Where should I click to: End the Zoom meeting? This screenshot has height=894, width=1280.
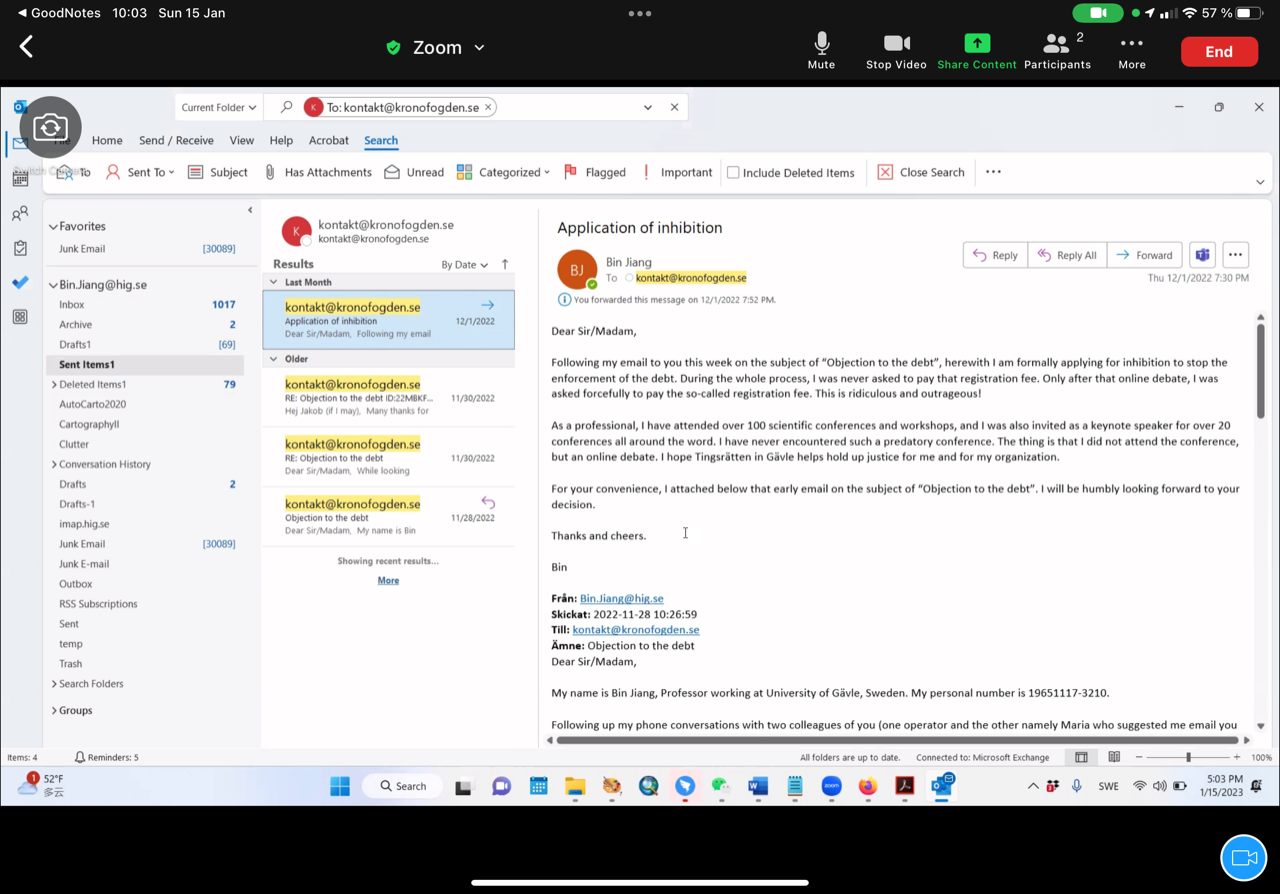click(1219, 52)
